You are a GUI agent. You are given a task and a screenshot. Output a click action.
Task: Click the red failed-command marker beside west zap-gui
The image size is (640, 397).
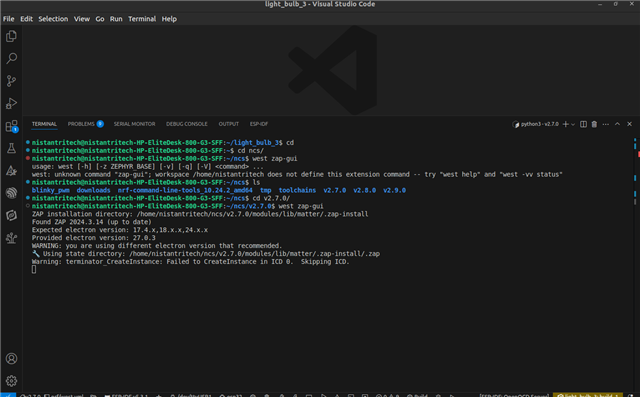coord(28,158)
